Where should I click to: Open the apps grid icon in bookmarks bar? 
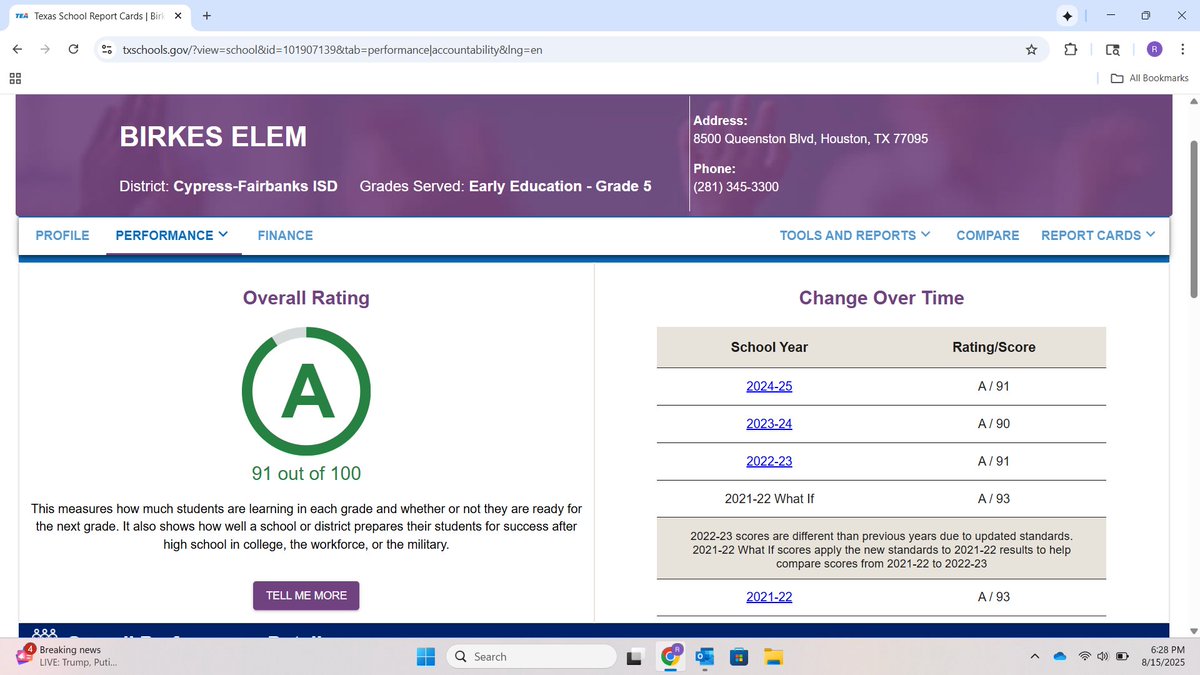pos(16,78)
